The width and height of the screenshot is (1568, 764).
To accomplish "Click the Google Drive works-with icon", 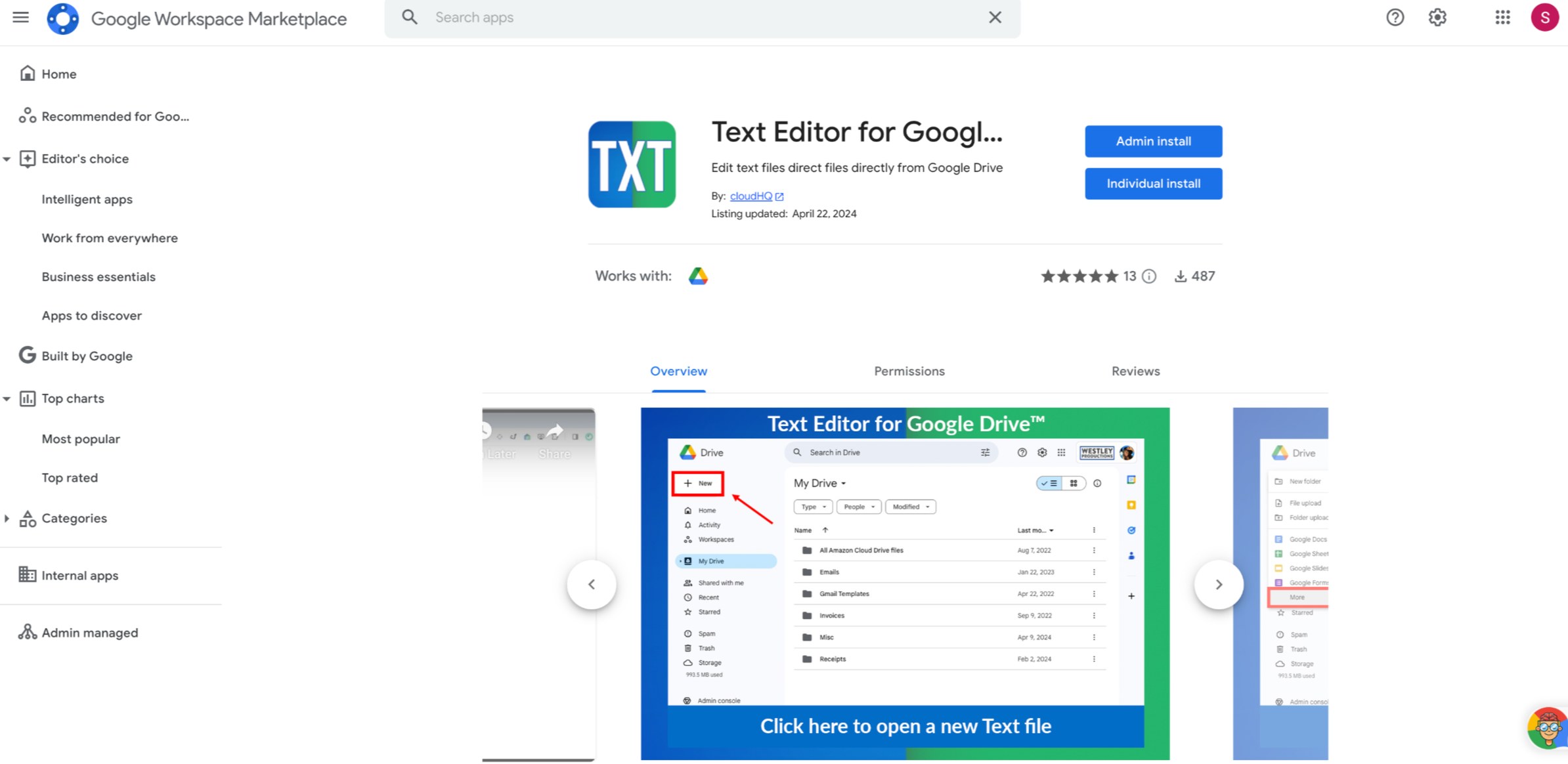I will [698, 276].
